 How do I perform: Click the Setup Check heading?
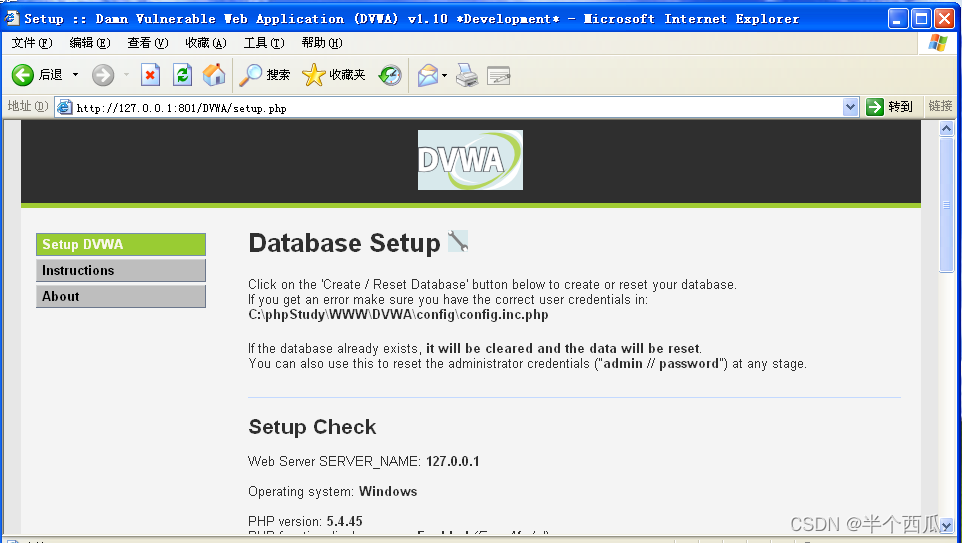pos(312,427)
